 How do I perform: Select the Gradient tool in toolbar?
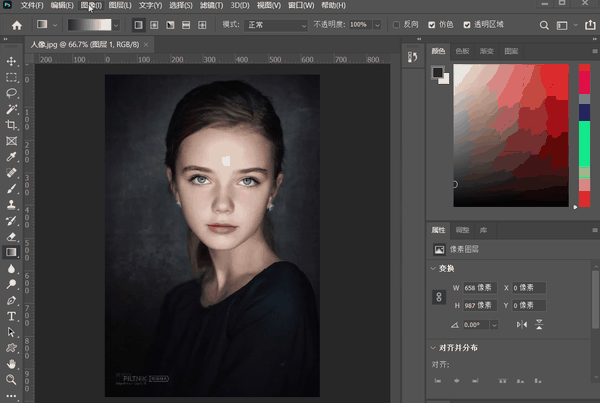point(11,252)
